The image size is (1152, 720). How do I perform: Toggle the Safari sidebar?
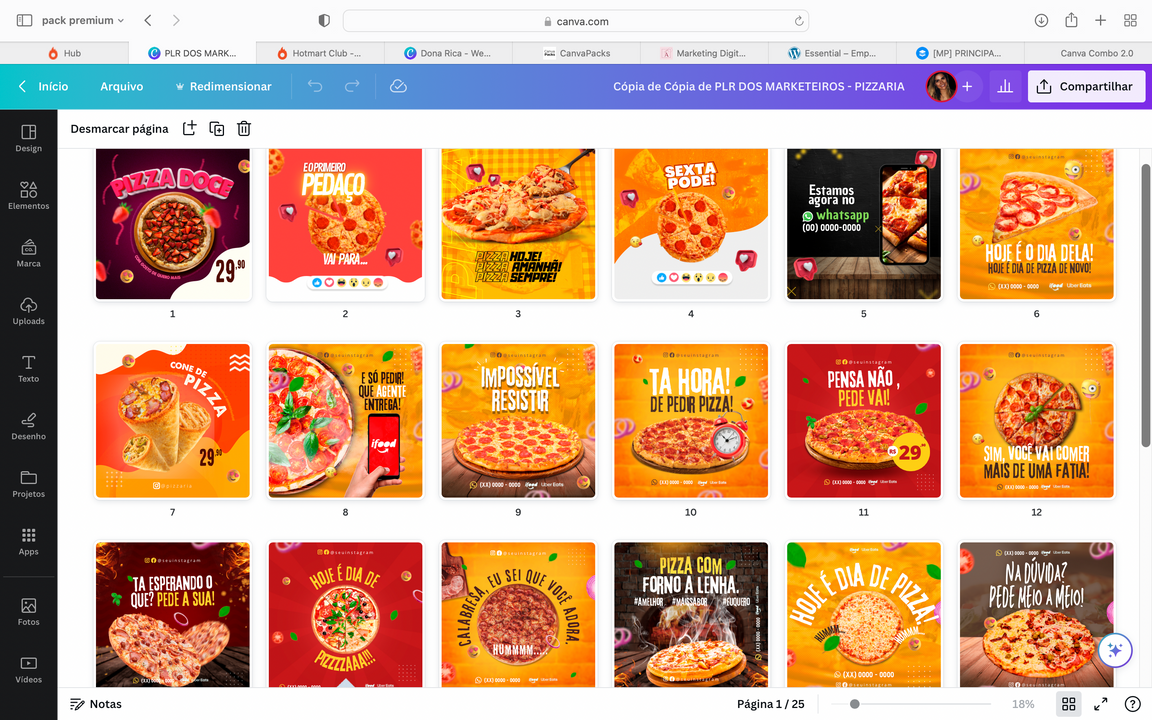pyautogui.click(x=24, y=20)
